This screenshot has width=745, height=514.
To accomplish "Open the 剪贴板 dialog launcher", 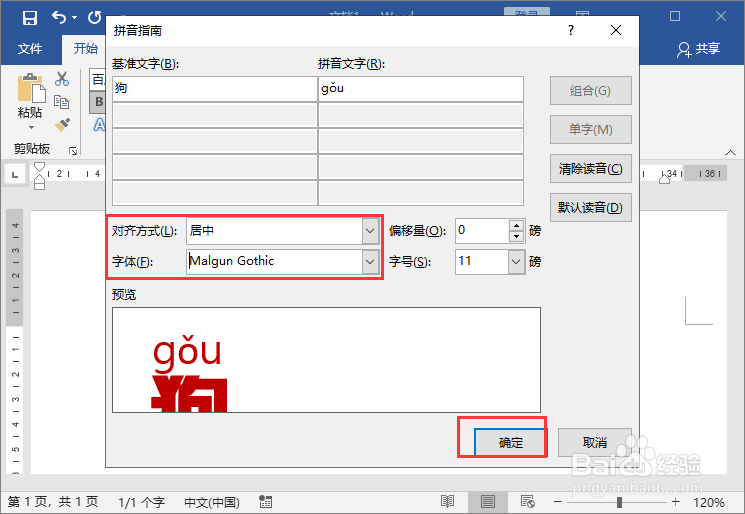I will (x=73, y=151).
